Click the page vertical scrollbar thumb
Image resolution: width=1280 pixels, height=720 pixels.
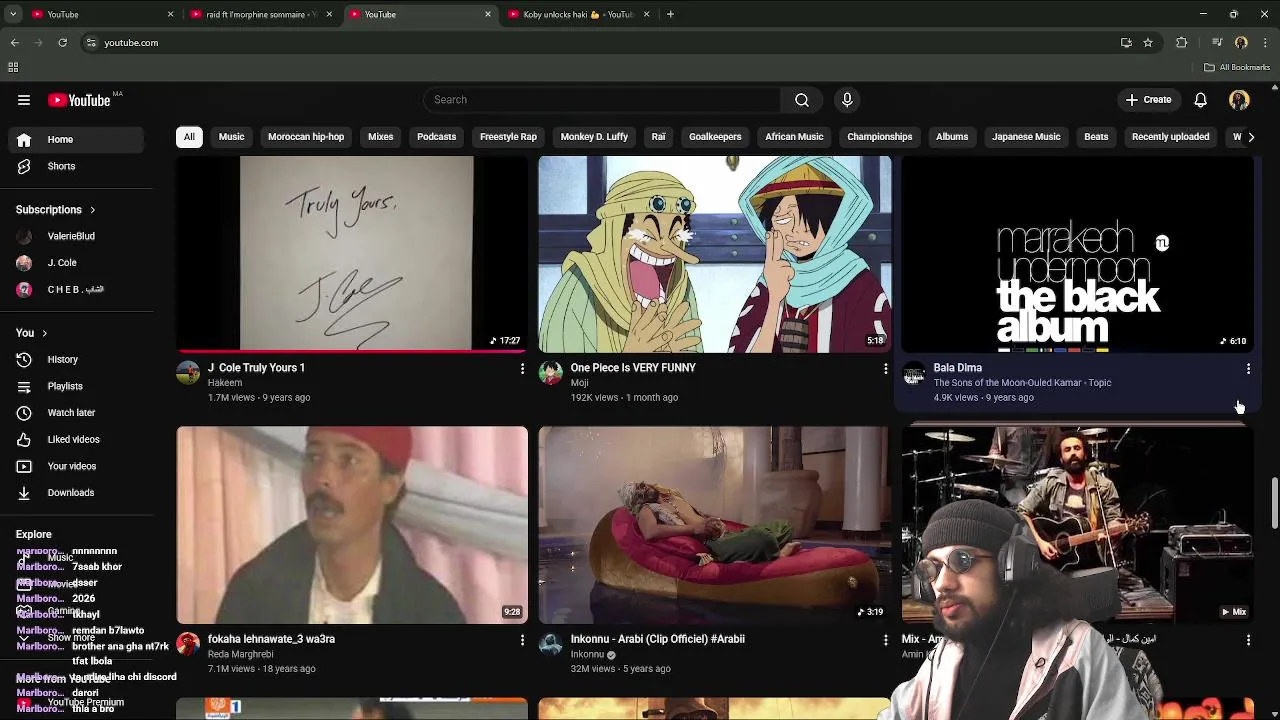1275,503
